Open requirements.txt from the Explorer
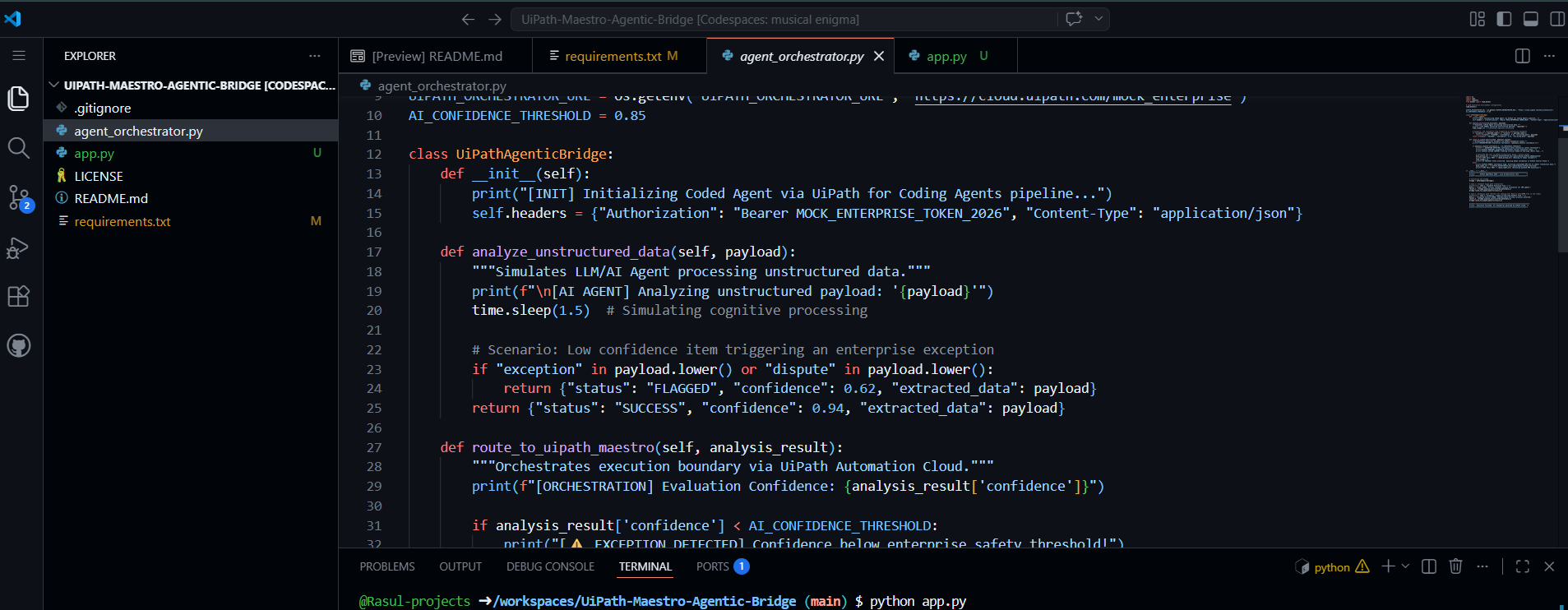The width and height of the screenshot is (1568, 610). [x=192, y=221]
